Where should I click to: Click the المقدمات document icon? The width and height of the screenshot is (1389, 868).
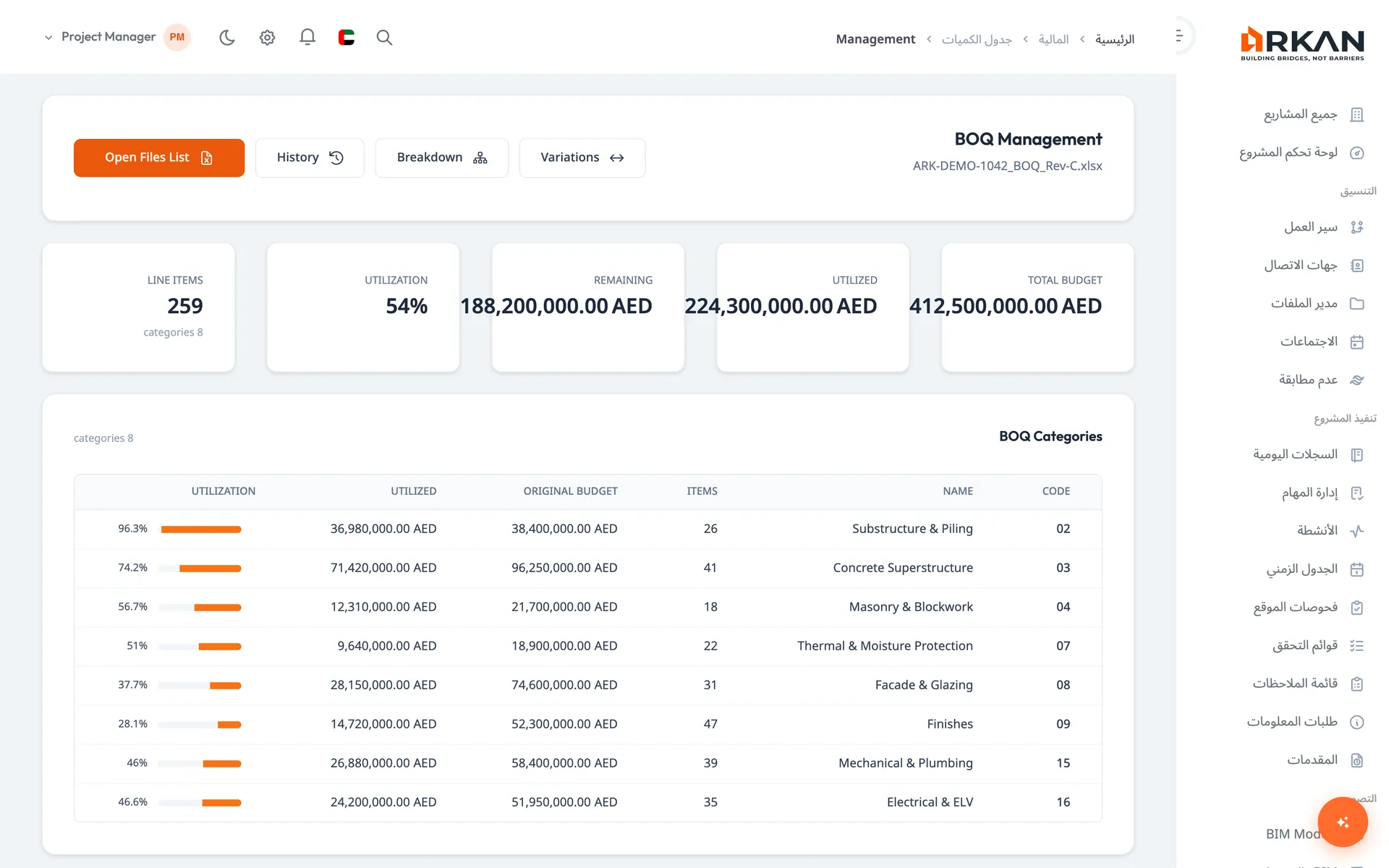point(1357,760)
